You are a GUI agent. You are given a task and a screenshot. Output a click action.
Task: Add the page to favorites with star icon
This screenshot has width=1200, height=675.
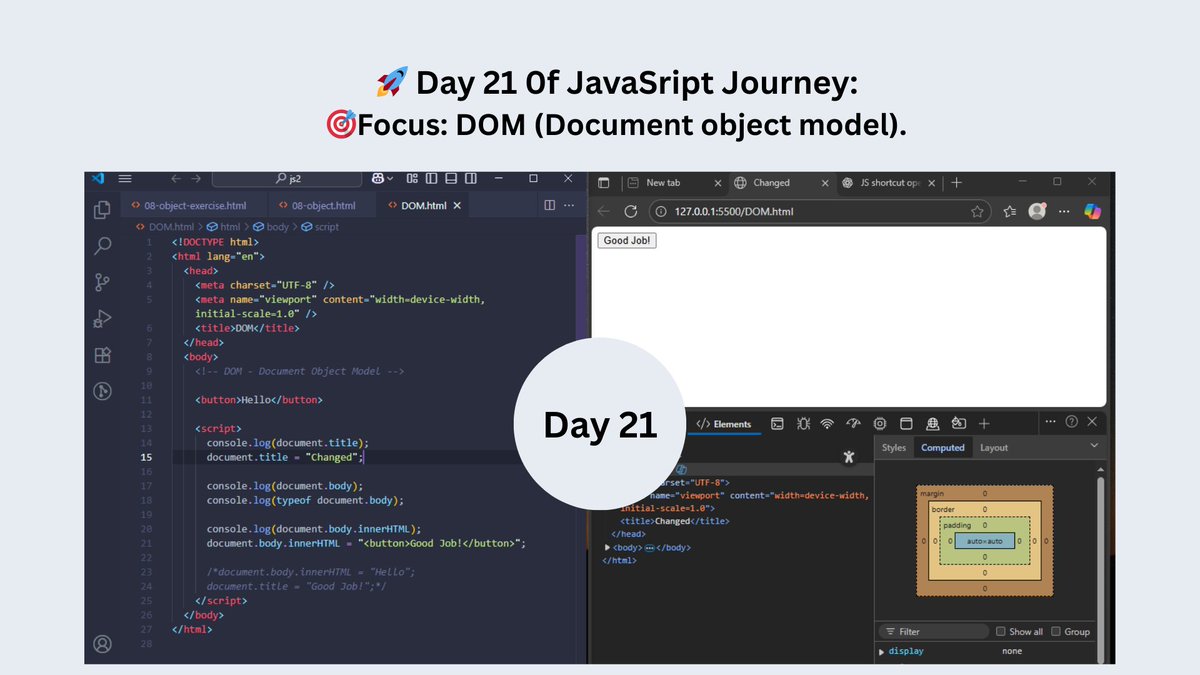977,211
